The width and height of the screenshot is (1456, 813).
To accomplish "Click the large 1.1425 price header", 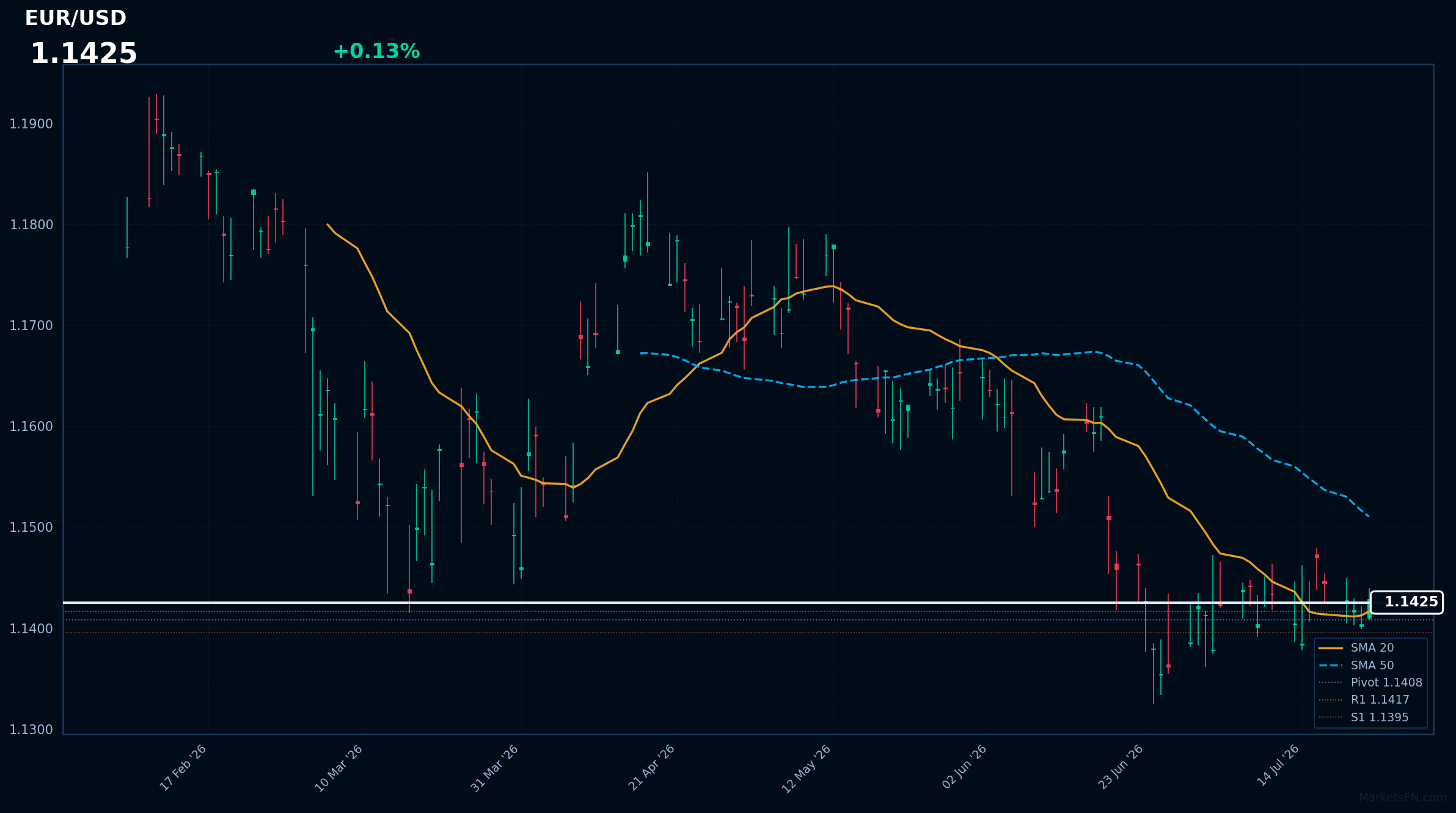I will click(84, 54).
